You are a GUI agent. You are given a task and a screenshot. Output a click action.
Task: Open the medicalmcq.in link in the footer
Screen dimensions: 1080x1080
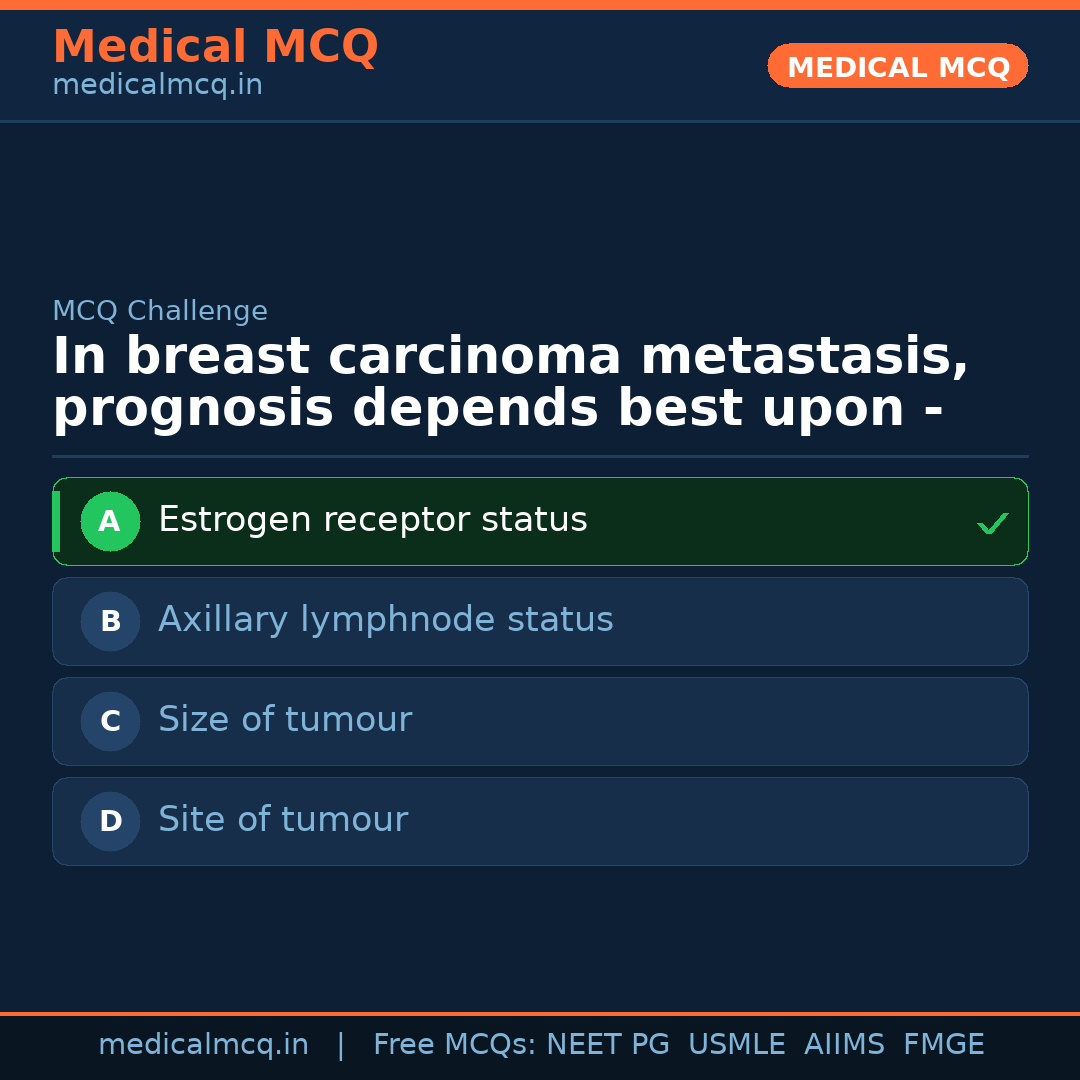204,1043
